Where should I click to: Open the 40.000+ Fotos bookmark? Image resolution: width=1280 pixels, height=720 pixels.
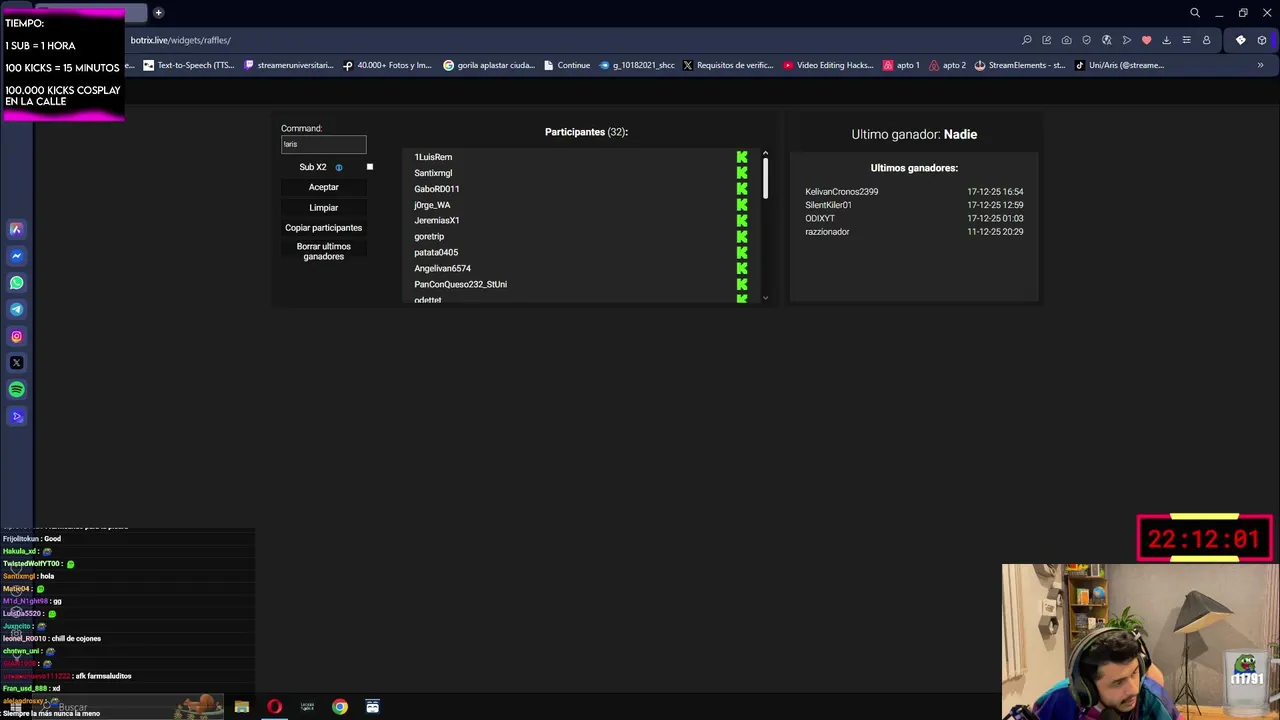click(387, 65)
